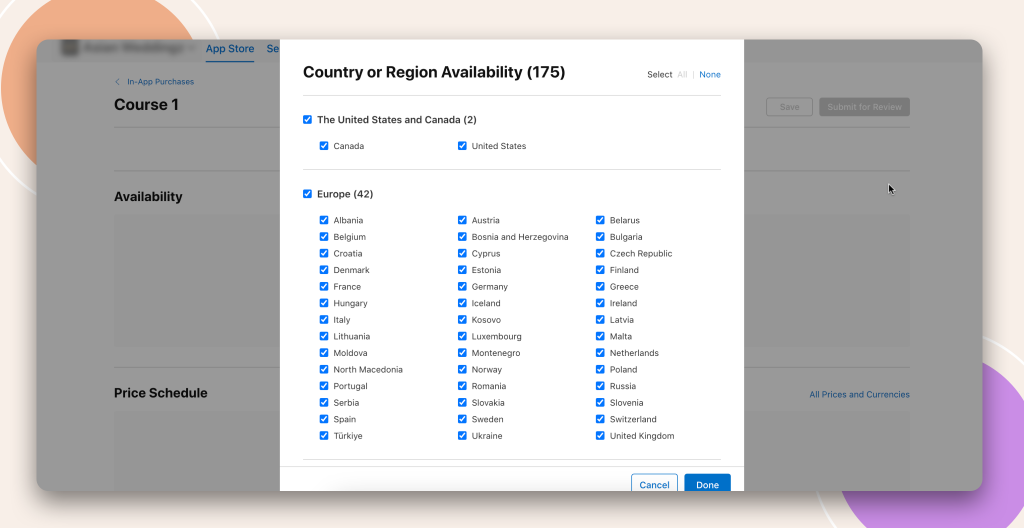Uncheck Lithuania

pyautogui.click(x=324, y=336)
